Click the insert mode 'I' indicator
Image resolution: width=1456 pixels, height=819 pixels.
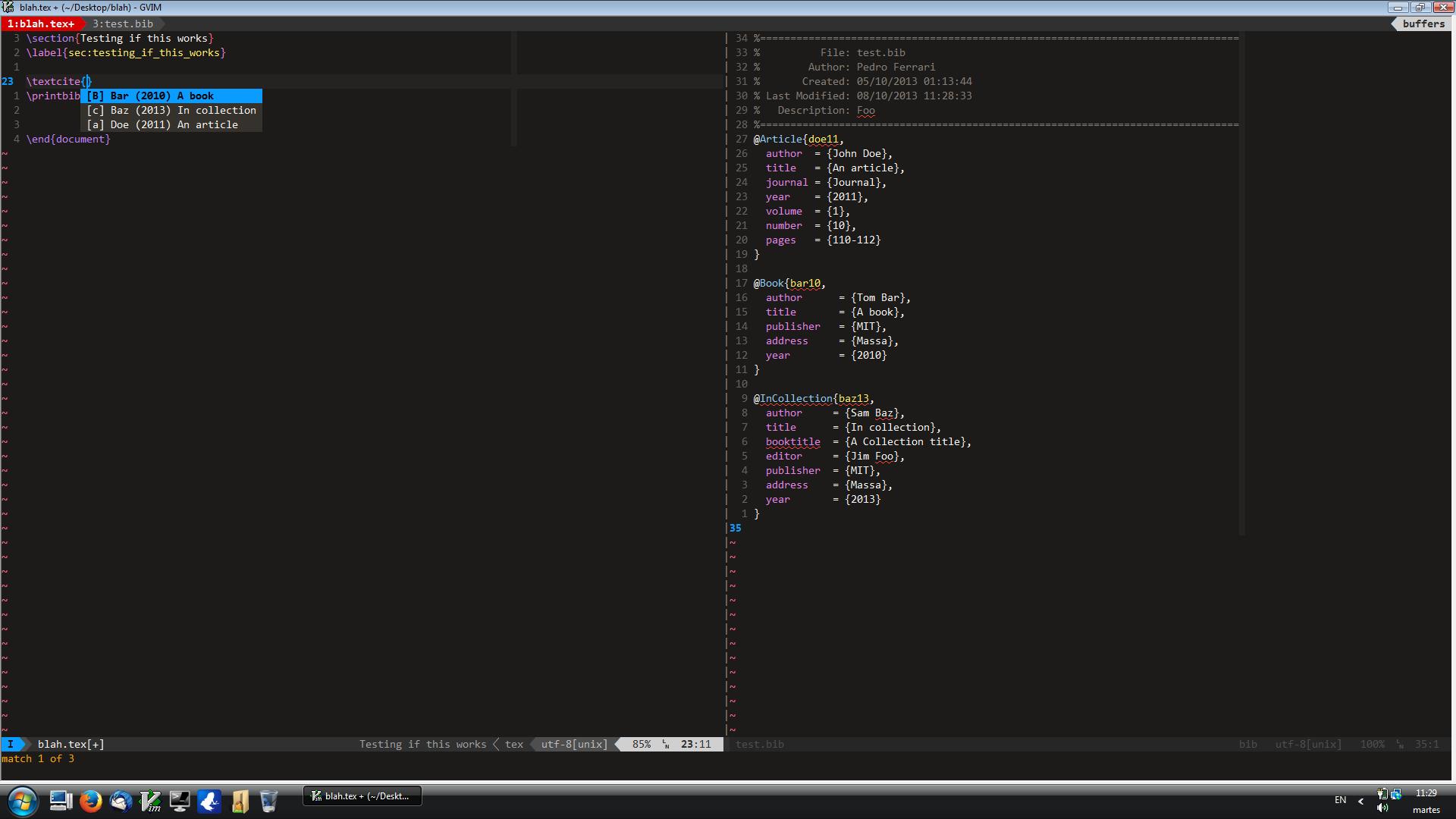[11, 744]
